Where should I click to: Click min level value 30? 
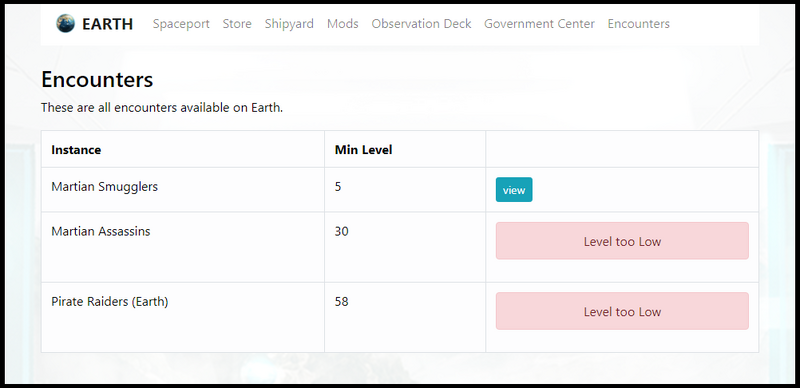tap(341, 232)
